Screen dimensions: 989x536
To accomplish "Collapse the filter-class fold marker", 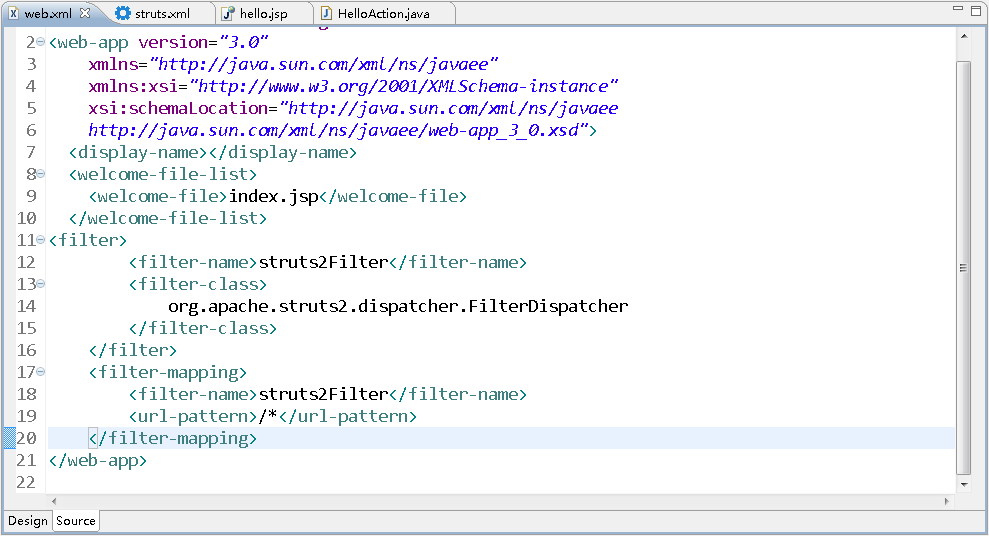I will coord(41,284).
